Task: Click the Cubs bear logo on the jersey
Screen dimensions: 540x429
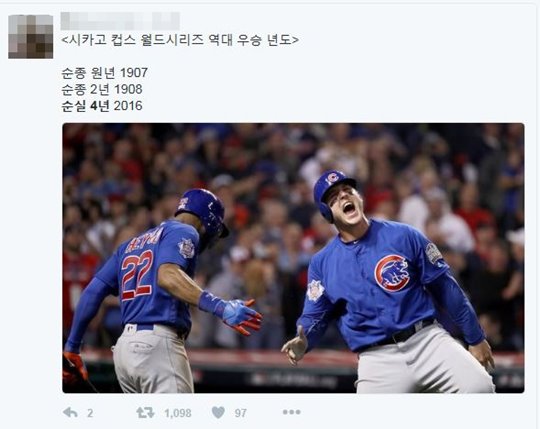Action: point(392,273)
